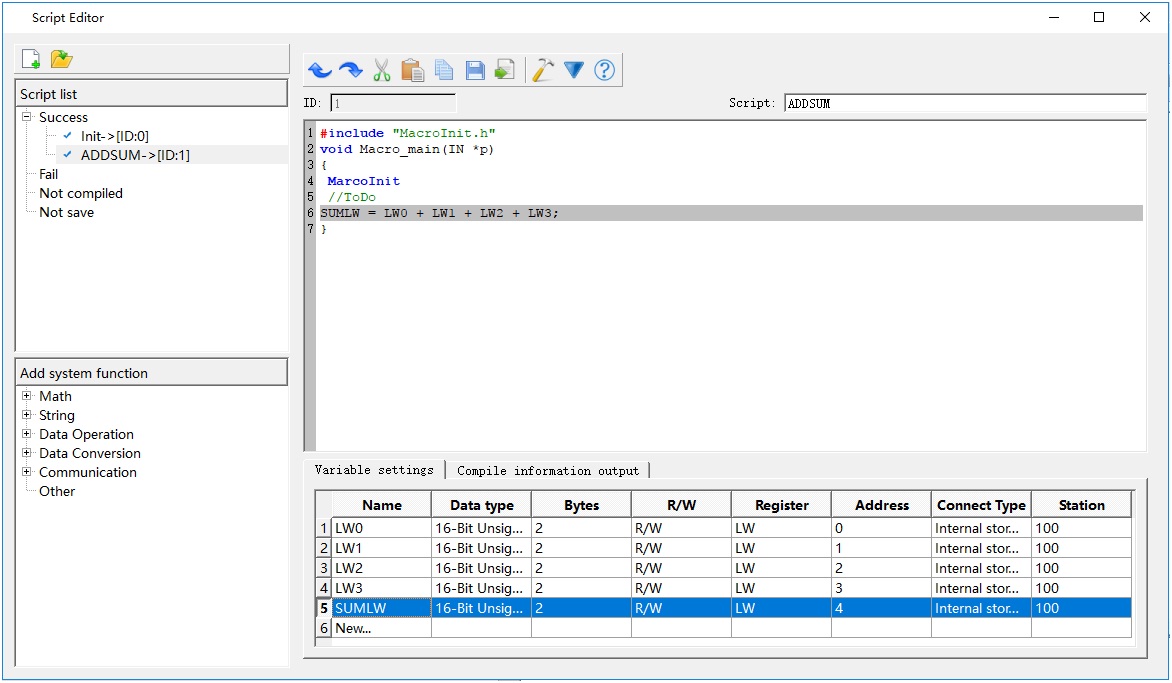Click the open folder icon above Script list
Viewport: 1172px width, 683px height.
62,60
